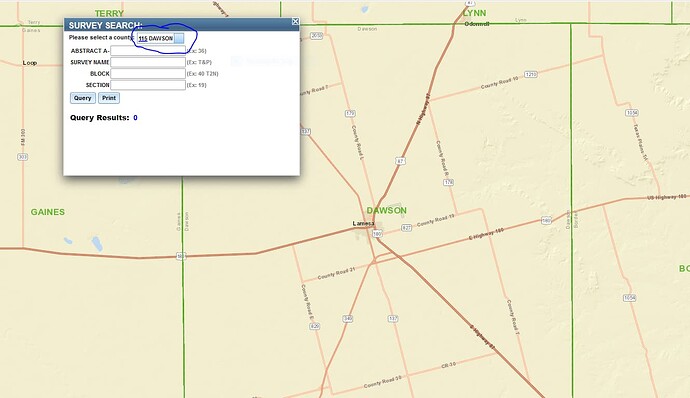690x398 pixels.
Task: Run the search with the Query button
Action: tap(83, 98)
